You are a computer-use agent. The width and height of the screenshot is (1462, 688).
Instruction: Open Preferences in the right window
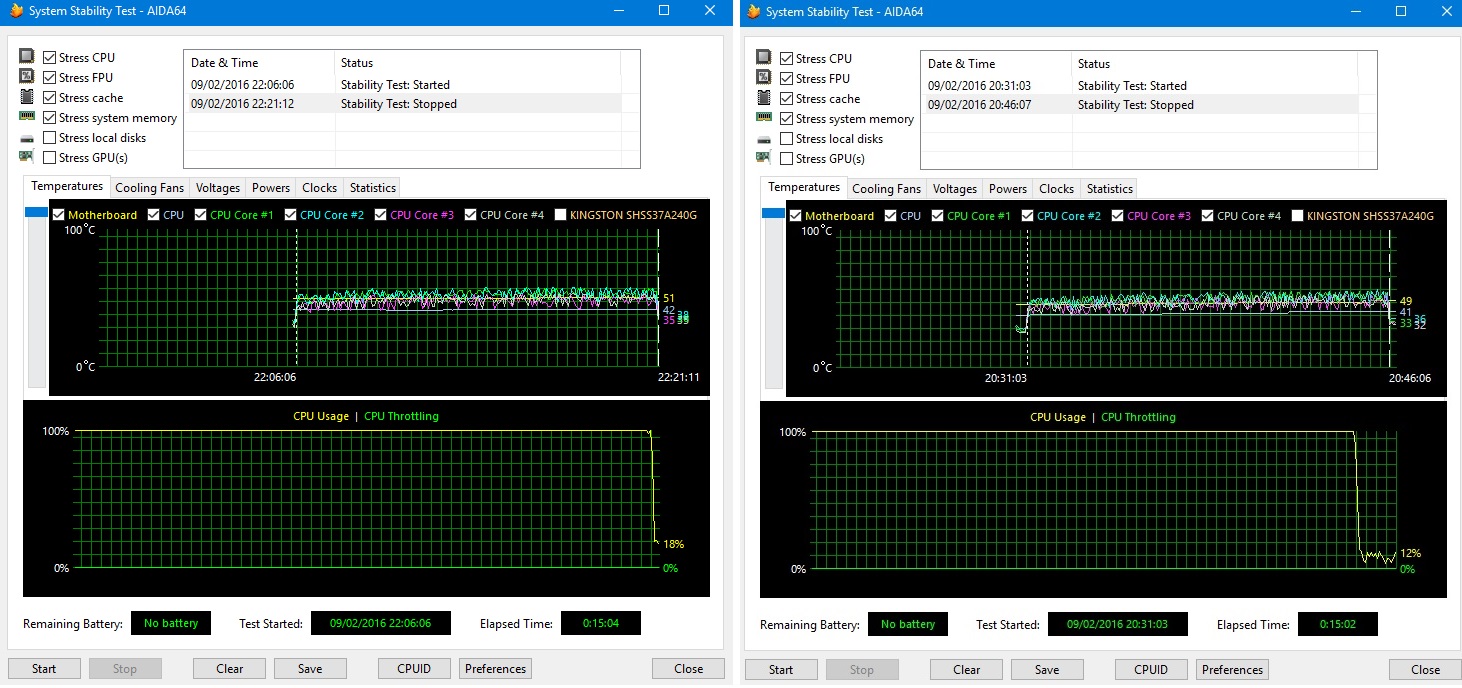pyautogui.click(x=1232, y=670)
